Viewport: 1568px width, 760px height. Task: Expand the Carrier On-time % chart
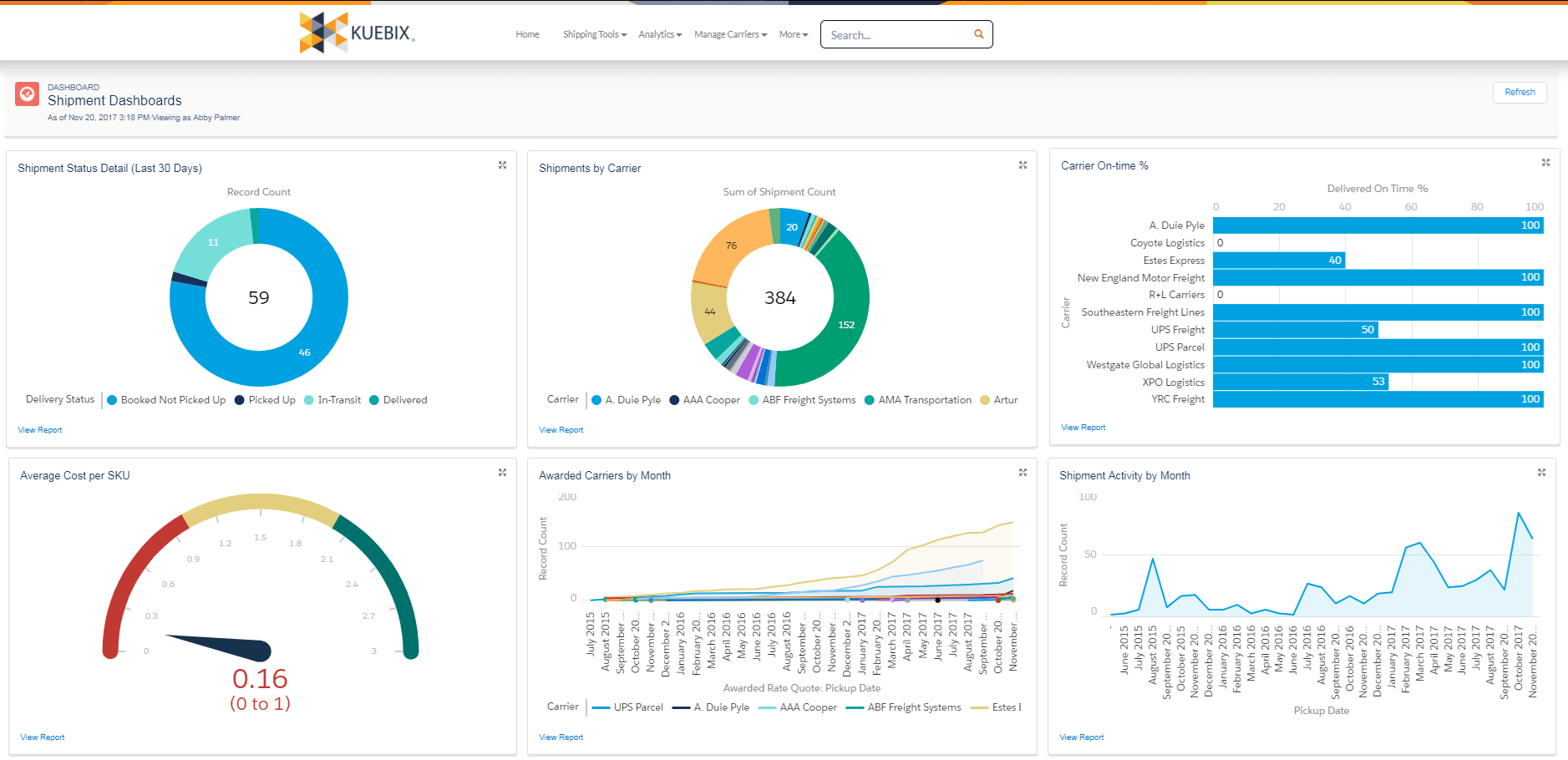[1545, 163]
